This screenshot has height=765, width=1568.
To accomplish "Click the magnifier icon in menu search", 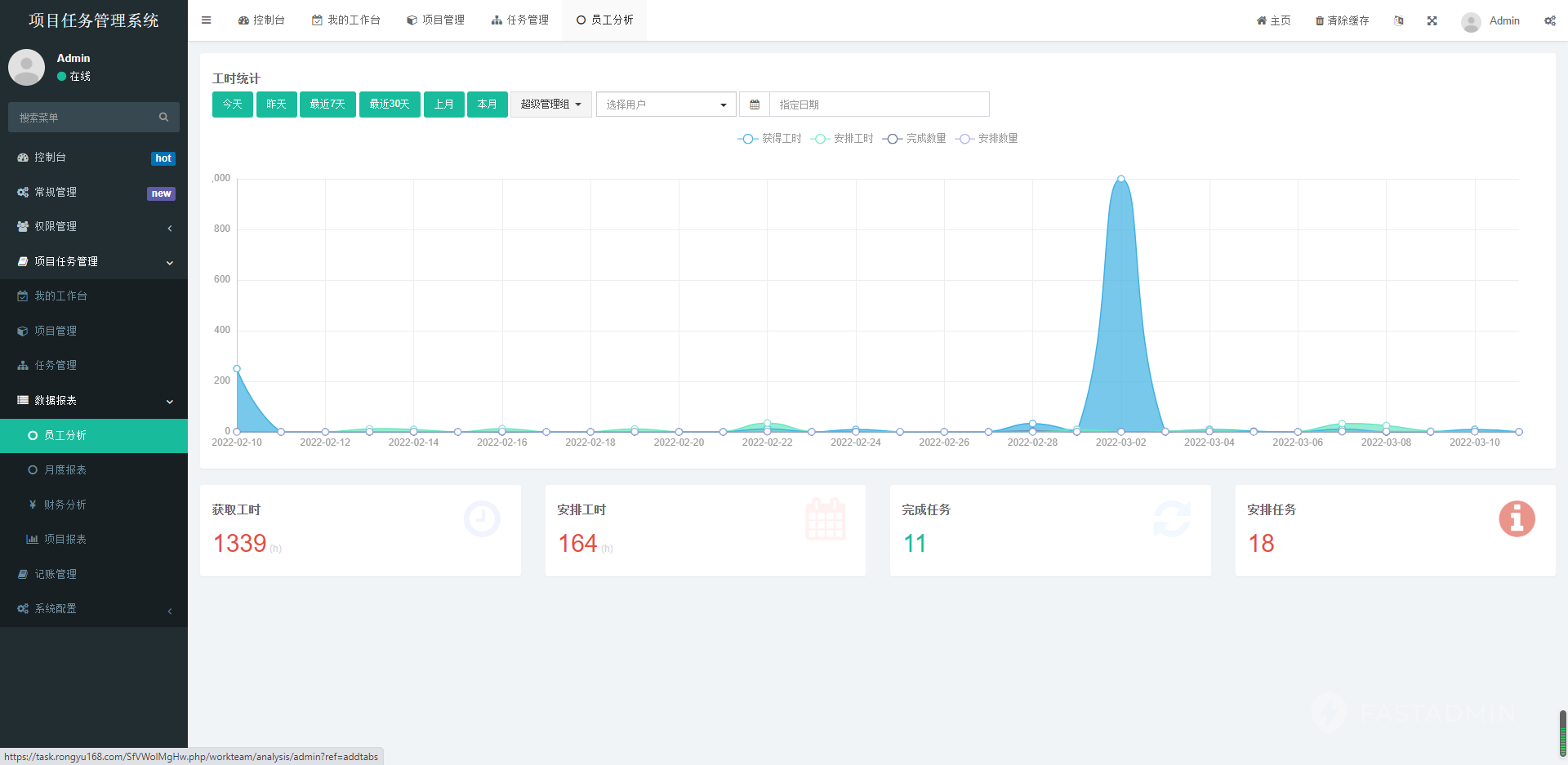I will click(163, 118).
